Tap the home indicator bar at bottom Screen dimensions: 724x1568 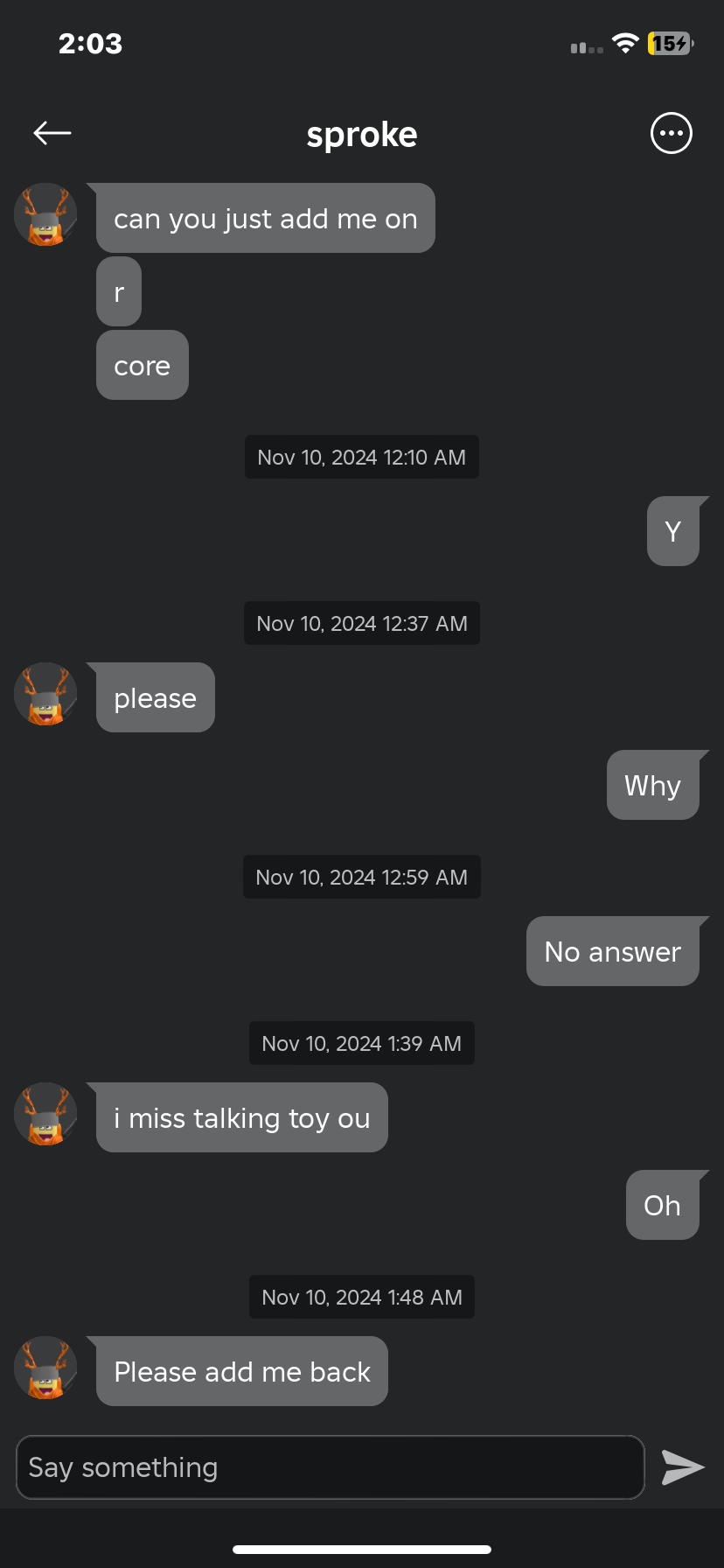tap(362, 1550)
